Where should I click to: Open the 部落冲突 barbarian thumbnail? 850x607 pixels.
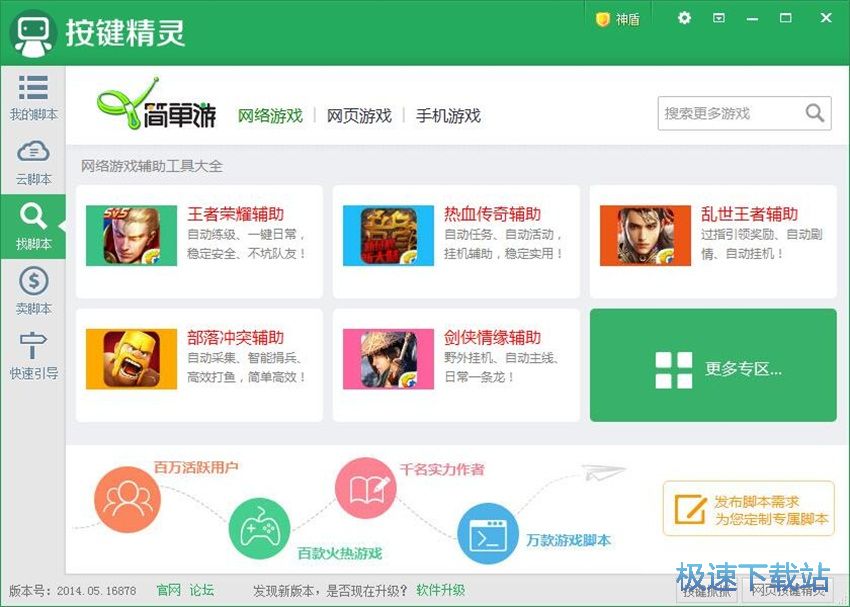point(131,359)
